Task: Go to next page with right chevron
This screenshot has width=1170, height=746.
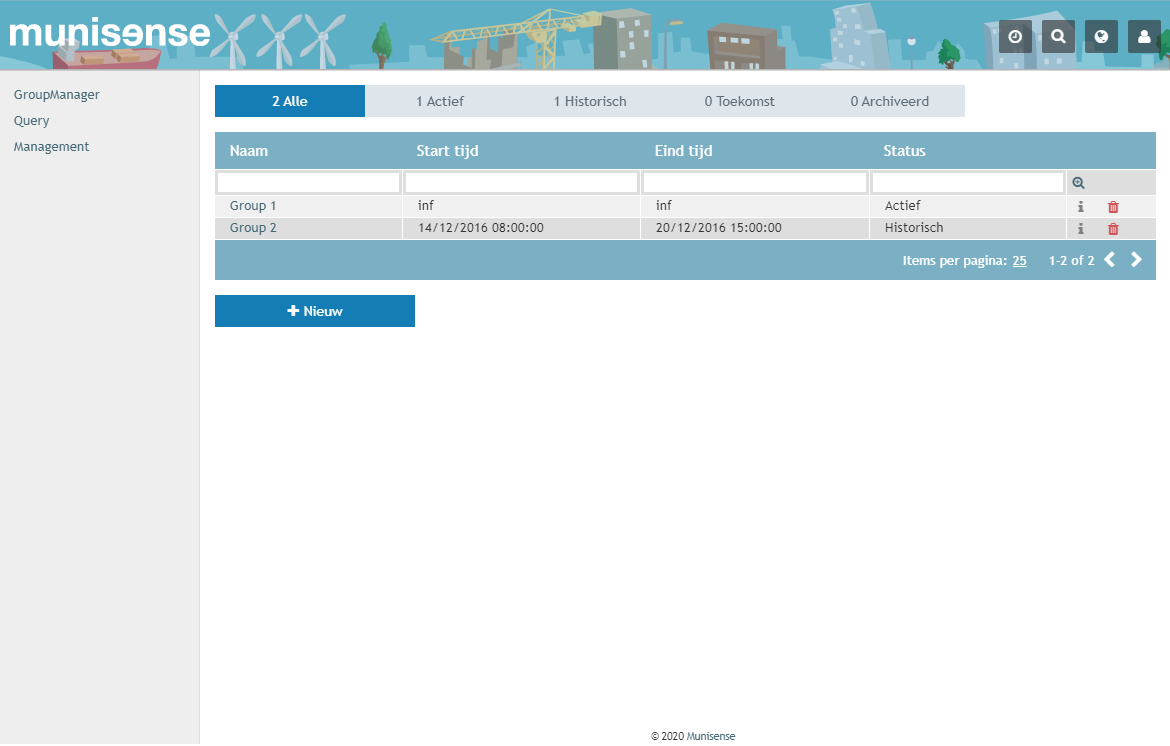Action: (1136, 259)
